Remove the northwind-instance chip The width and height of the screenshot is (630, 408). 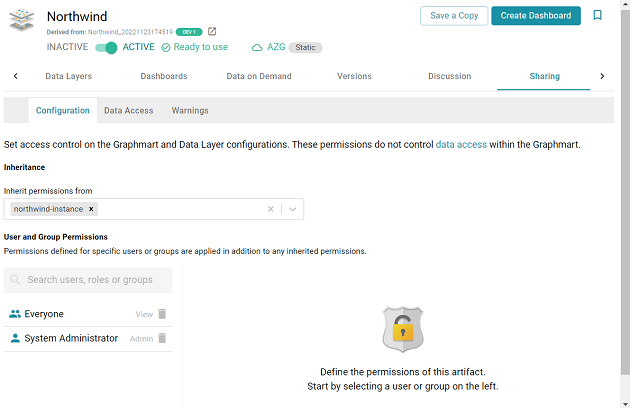(92, 209)
